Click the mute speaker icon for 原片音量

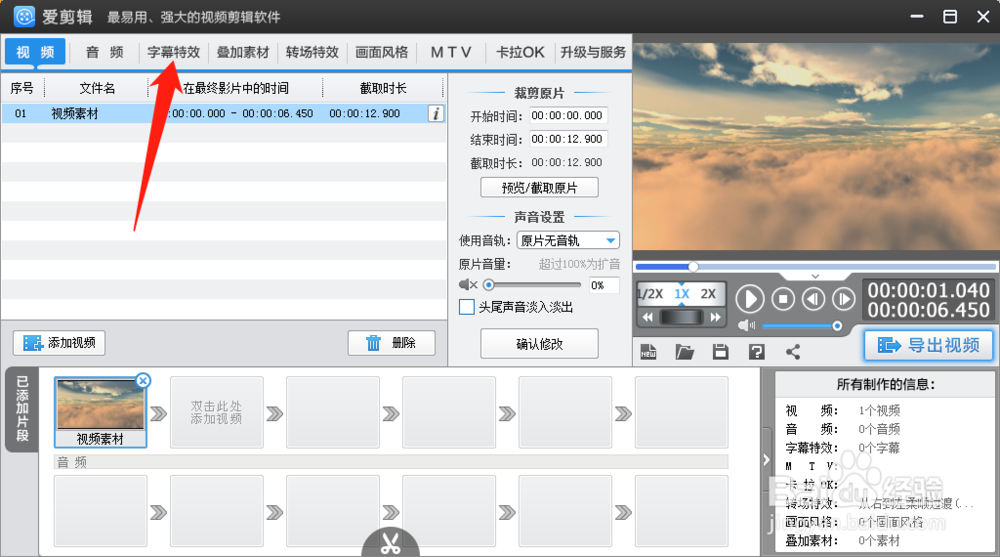[x=467, y=285]
